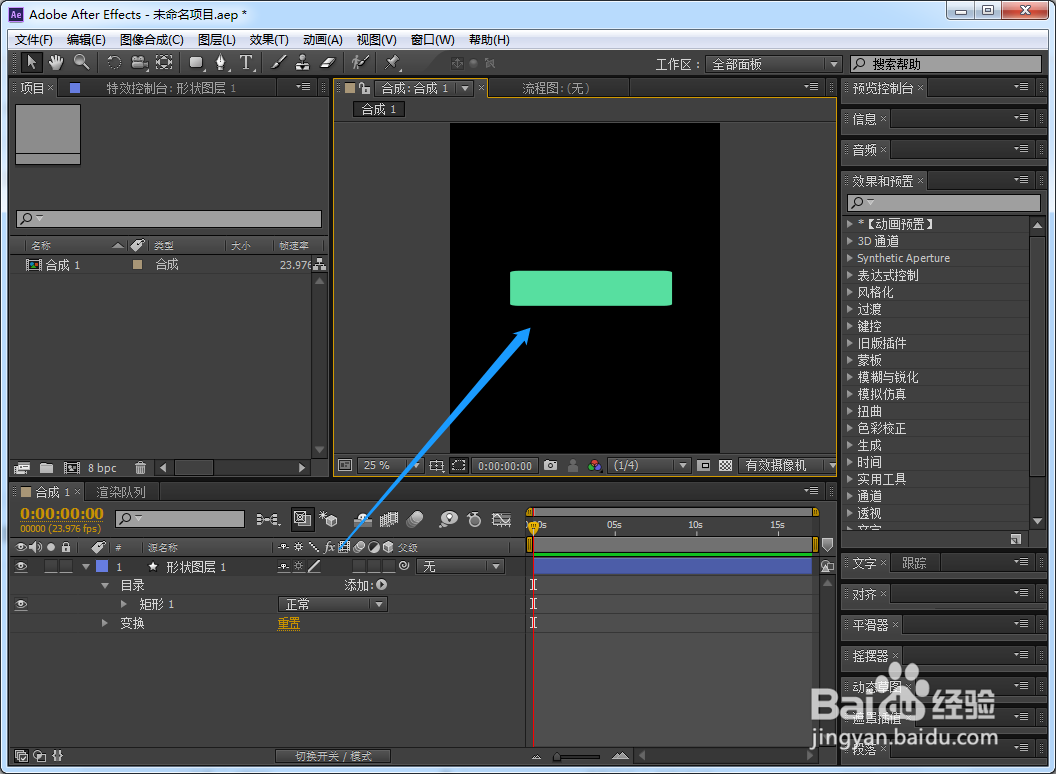Select the Selection arrow tool

pyautogui.click(x=30, y=63)
